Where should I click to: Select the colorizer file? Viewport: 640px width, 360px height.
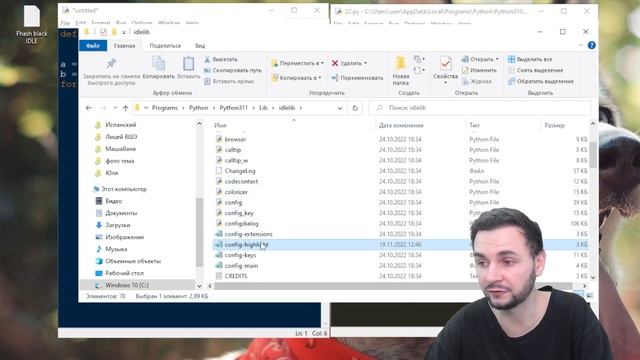[x=236, y=192]
